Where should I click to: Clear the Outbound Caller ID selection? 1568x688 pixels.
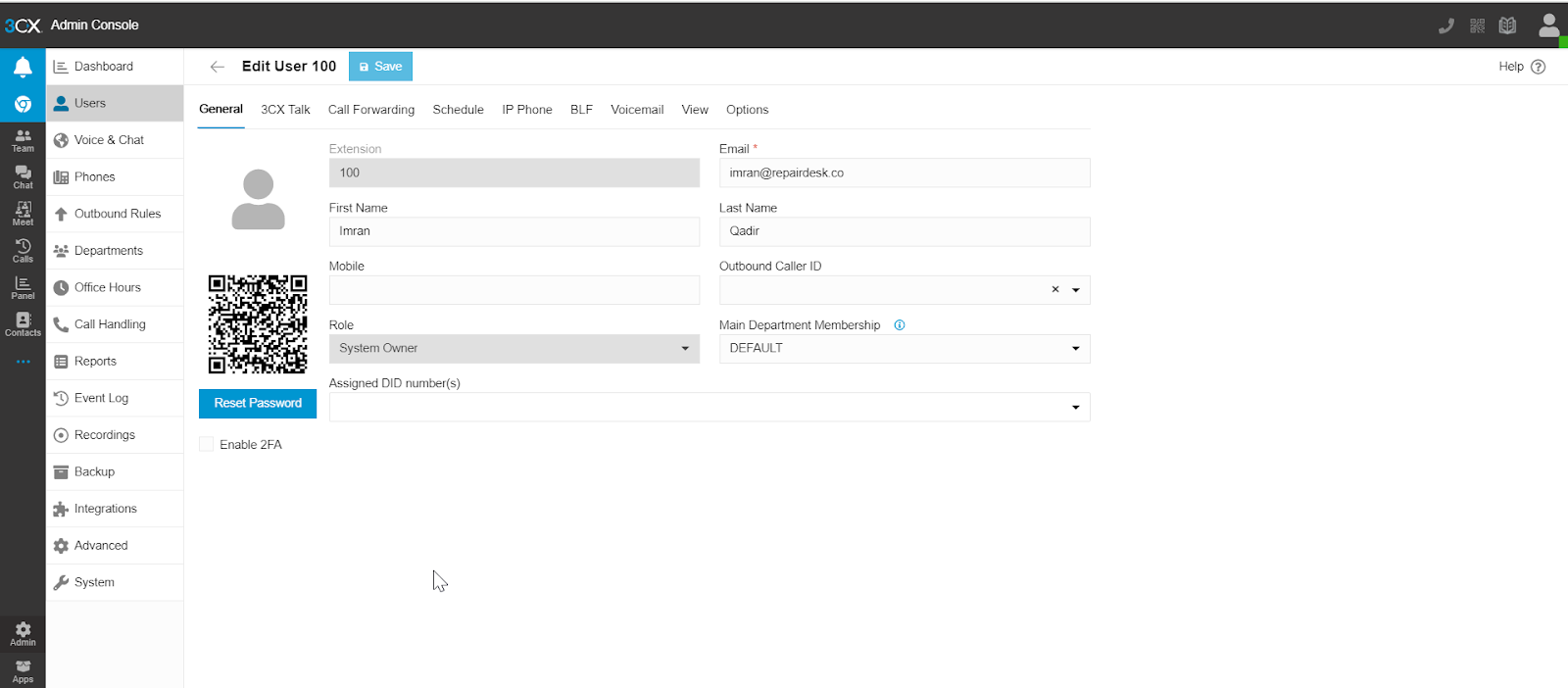[1055, 290]
